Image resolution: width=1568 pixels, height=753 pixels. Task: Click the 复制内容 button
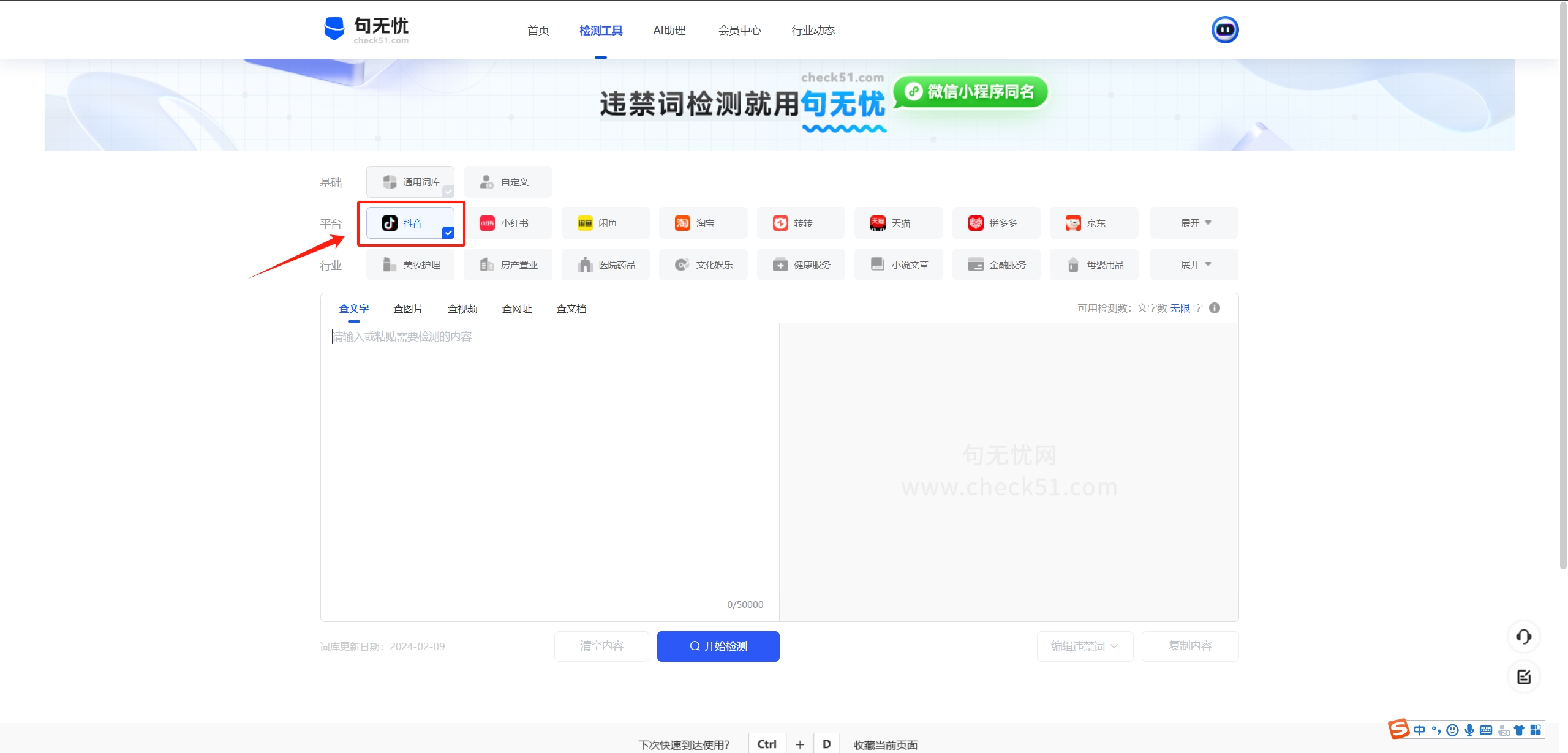(x=1190, y=646)
